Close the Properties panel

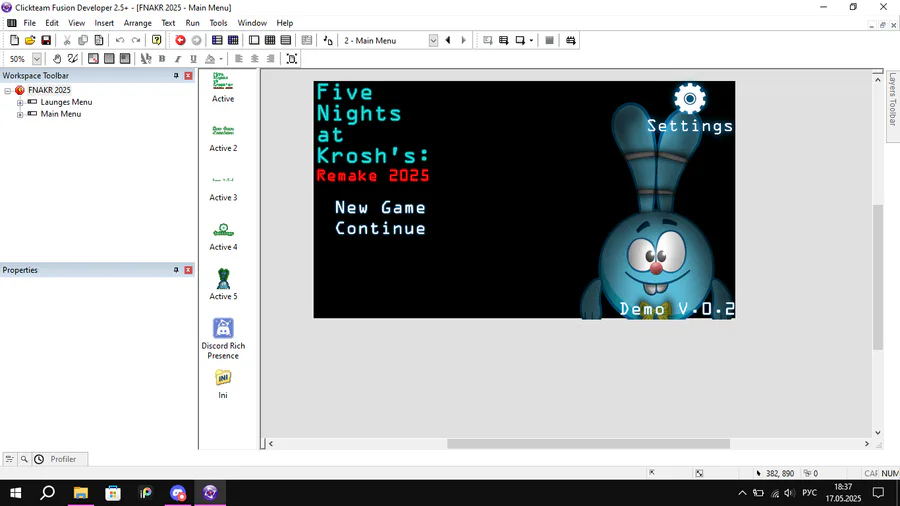[x=188, y=270]
